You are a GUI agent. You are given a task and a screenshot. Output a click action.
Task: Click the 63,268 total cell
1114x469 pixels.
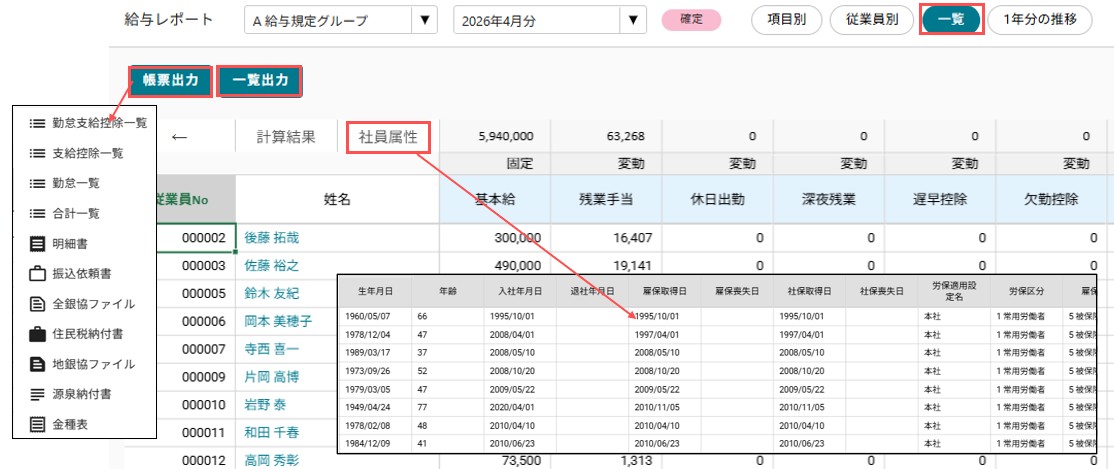coord(606,136)
